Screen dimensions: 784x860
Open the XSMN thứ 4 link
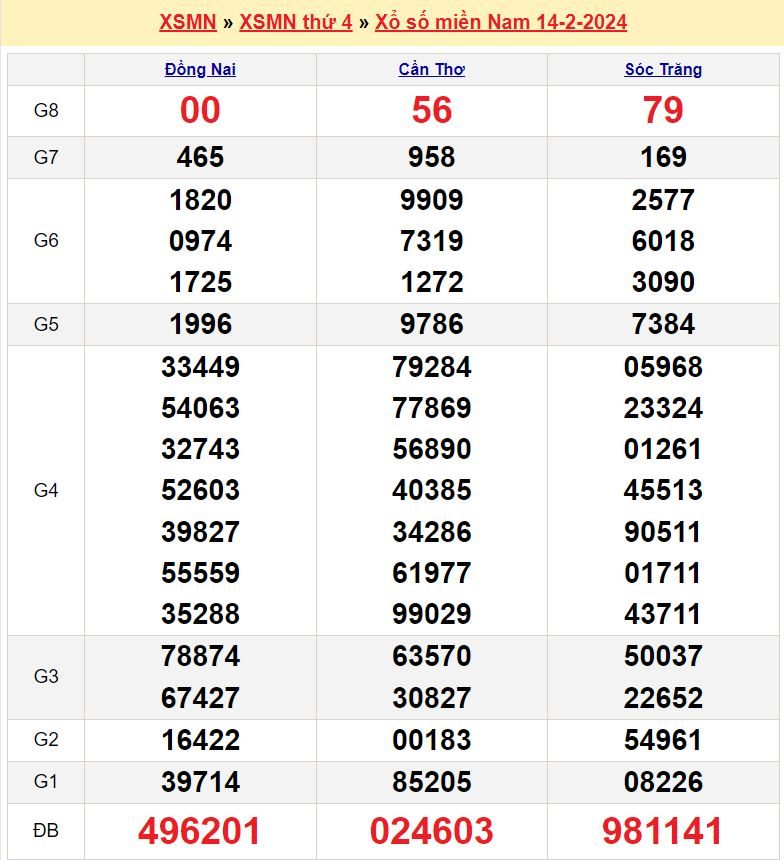296,22
